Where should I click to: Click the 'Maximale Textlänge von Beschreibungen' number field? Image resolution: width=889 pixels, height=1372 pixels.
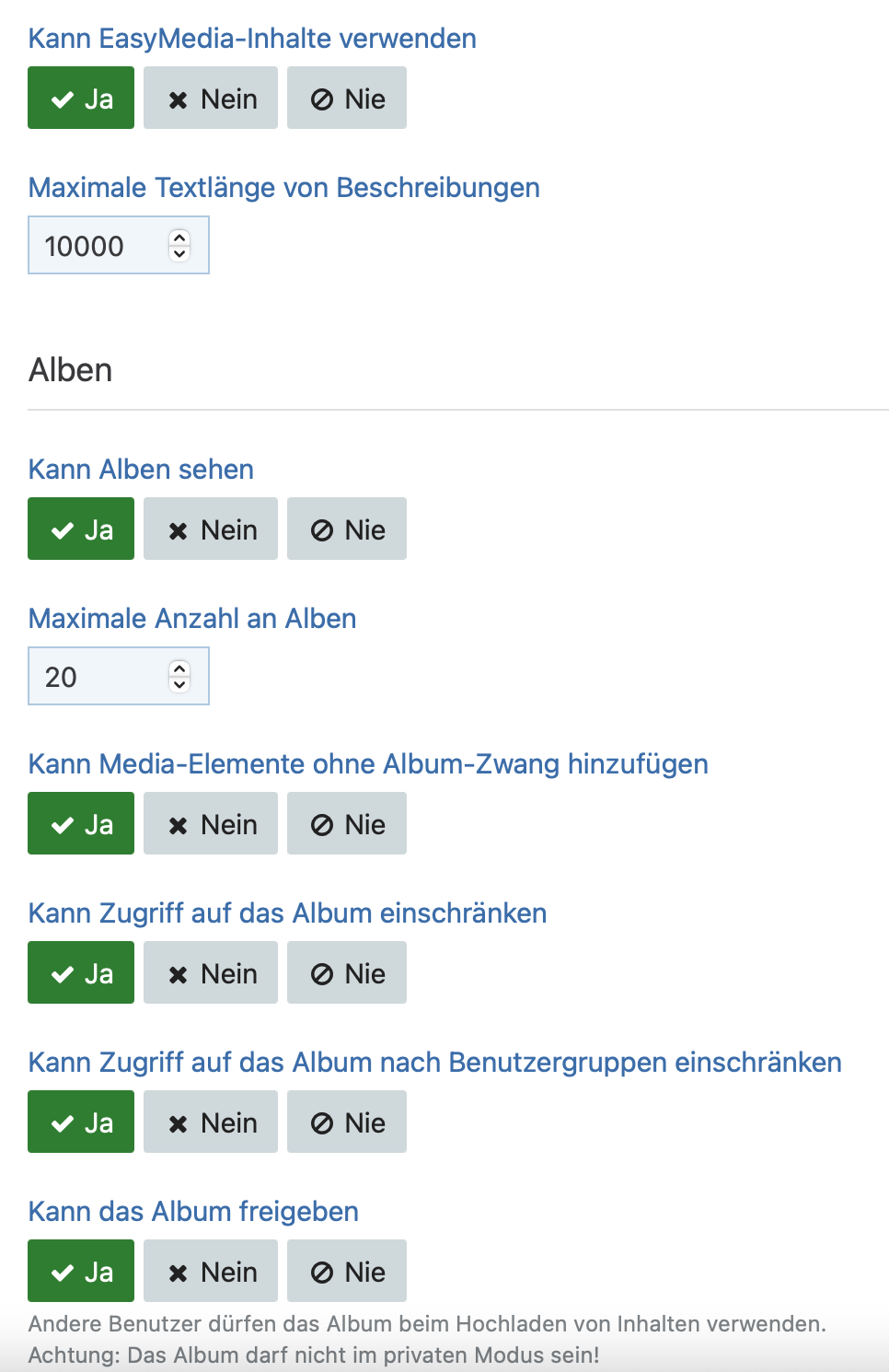click(x=119, y=245)
